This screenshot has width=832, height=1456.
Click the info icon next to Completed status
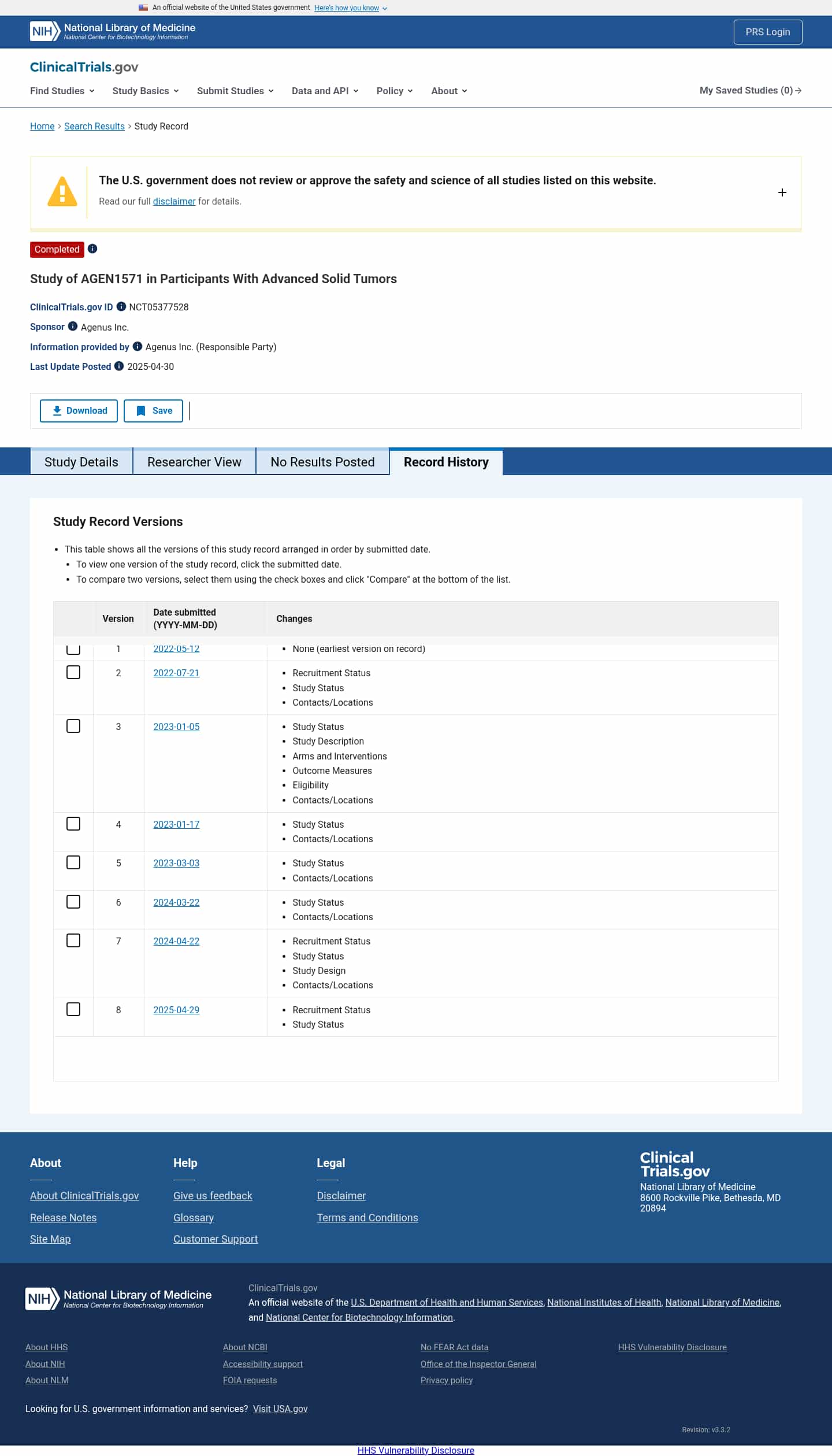point(92,249)
